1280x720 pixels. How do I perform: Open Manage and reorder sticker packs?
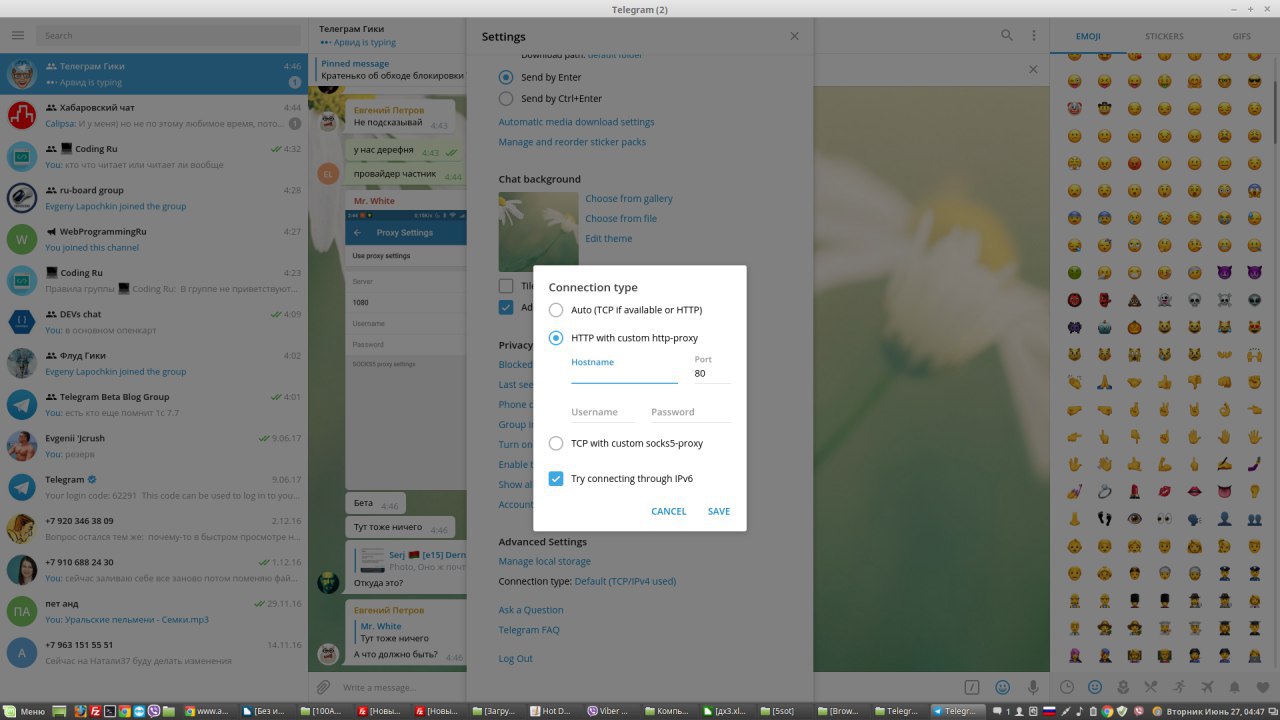point(573,142)
